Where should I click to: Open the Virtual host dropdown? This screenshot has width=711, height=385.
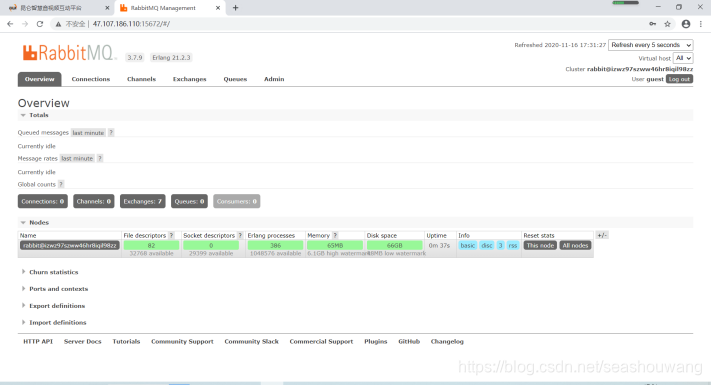click(683, 58)
